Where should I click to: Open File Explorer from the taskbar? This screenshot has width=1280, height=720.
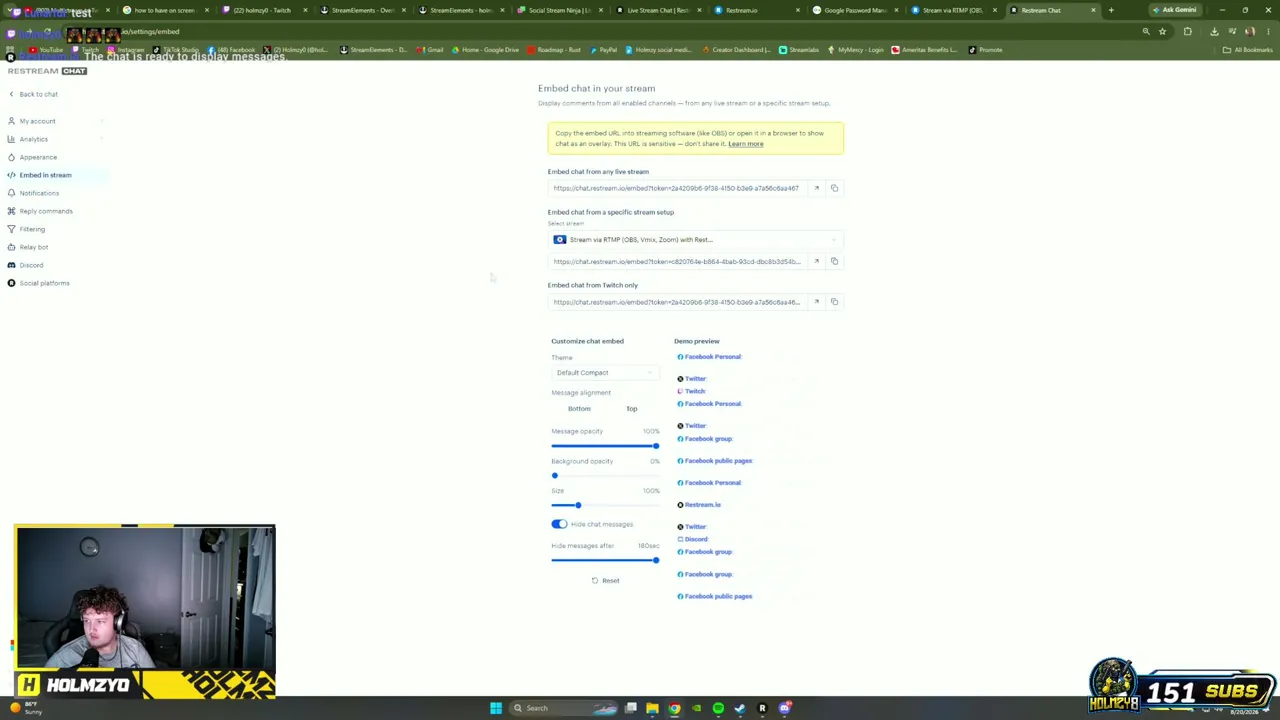click(652, 708)
